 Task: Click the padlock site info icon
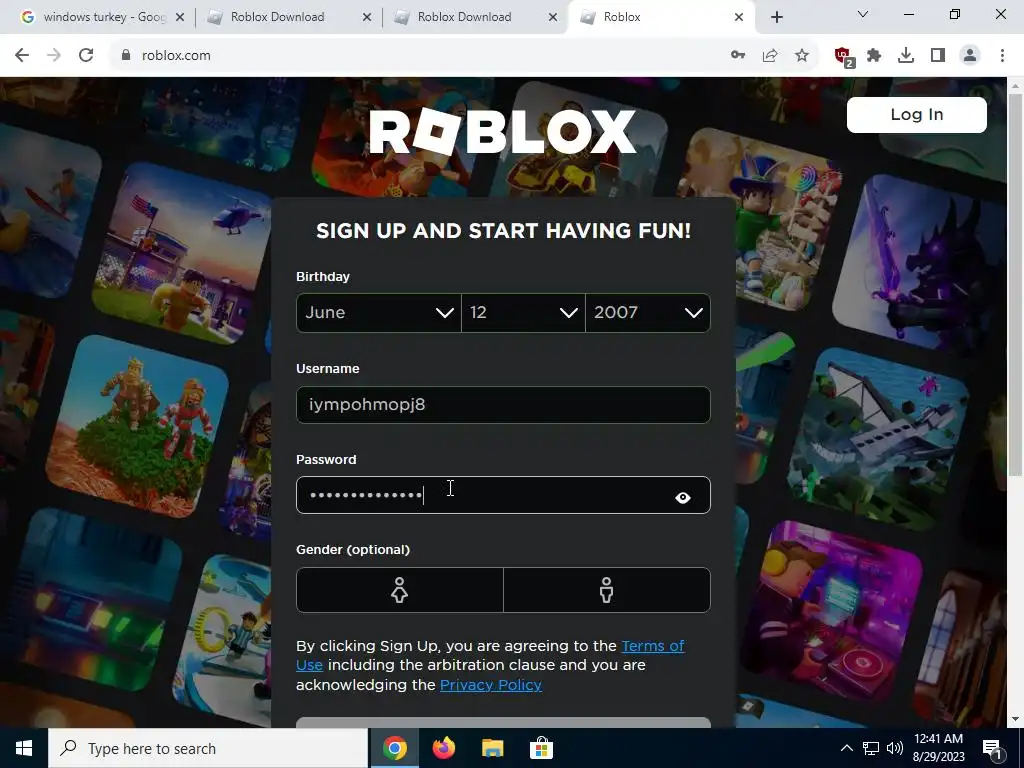(x=126, y=56)
